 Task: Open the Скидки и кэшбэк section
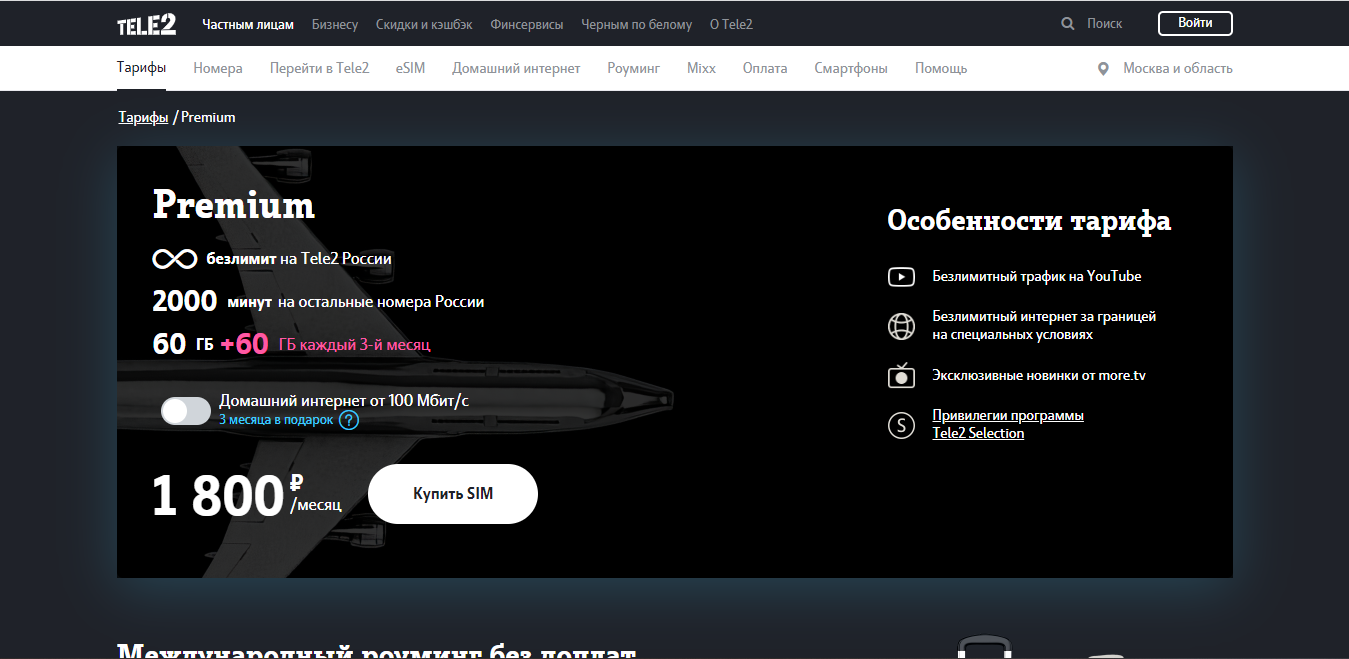coord(424,24)
